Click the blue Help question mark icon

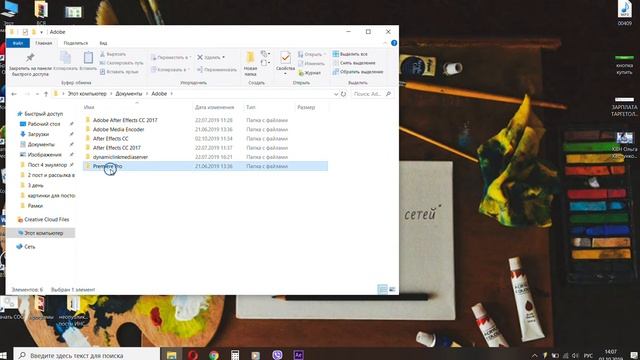[x=394, y=43]
